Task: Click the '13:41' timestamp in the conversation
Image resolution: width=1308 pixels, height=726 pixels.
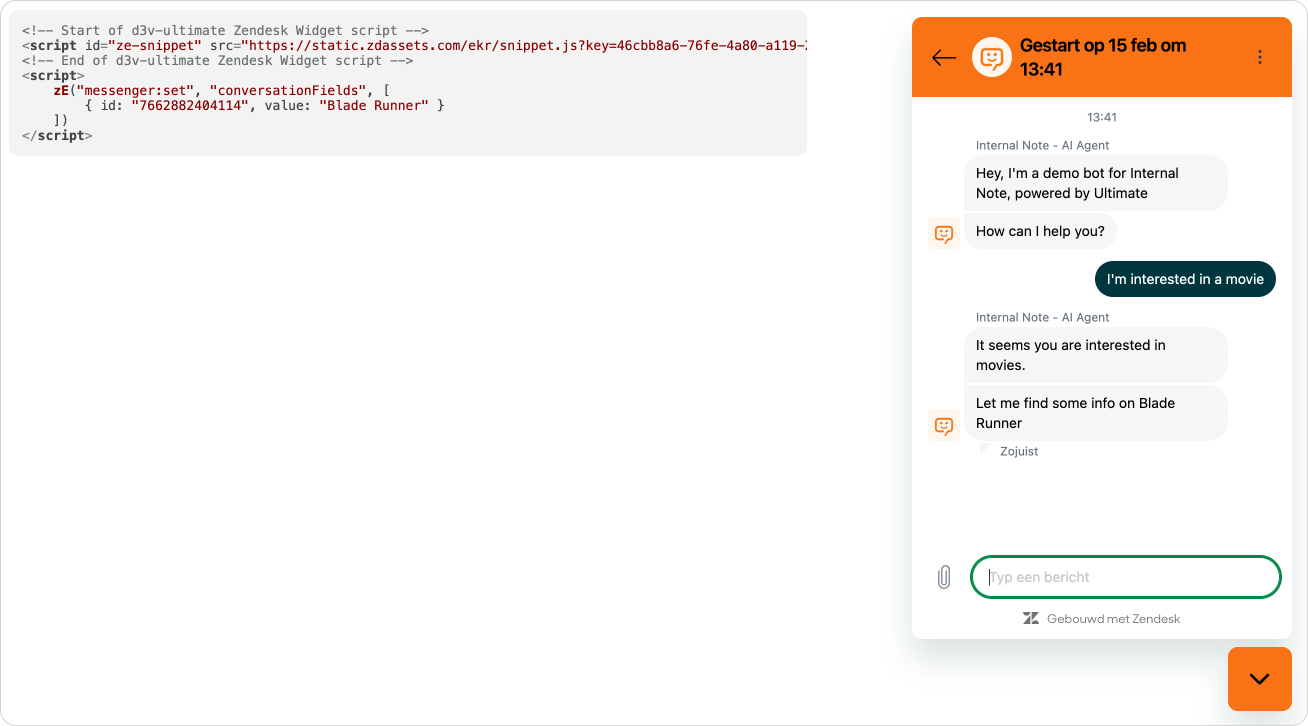Action: [1101, 117]
